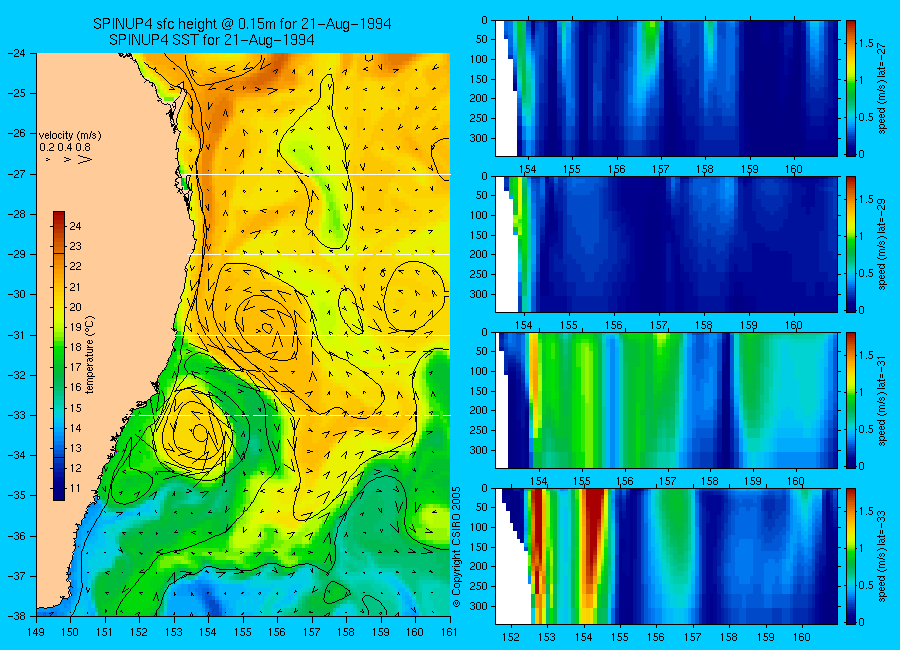Click the 'temperature (°C)' scale label

click(90, 355)
